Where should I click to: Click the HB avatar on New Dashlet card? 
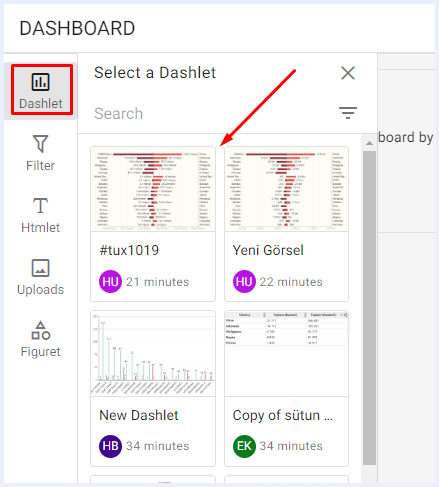110,446
